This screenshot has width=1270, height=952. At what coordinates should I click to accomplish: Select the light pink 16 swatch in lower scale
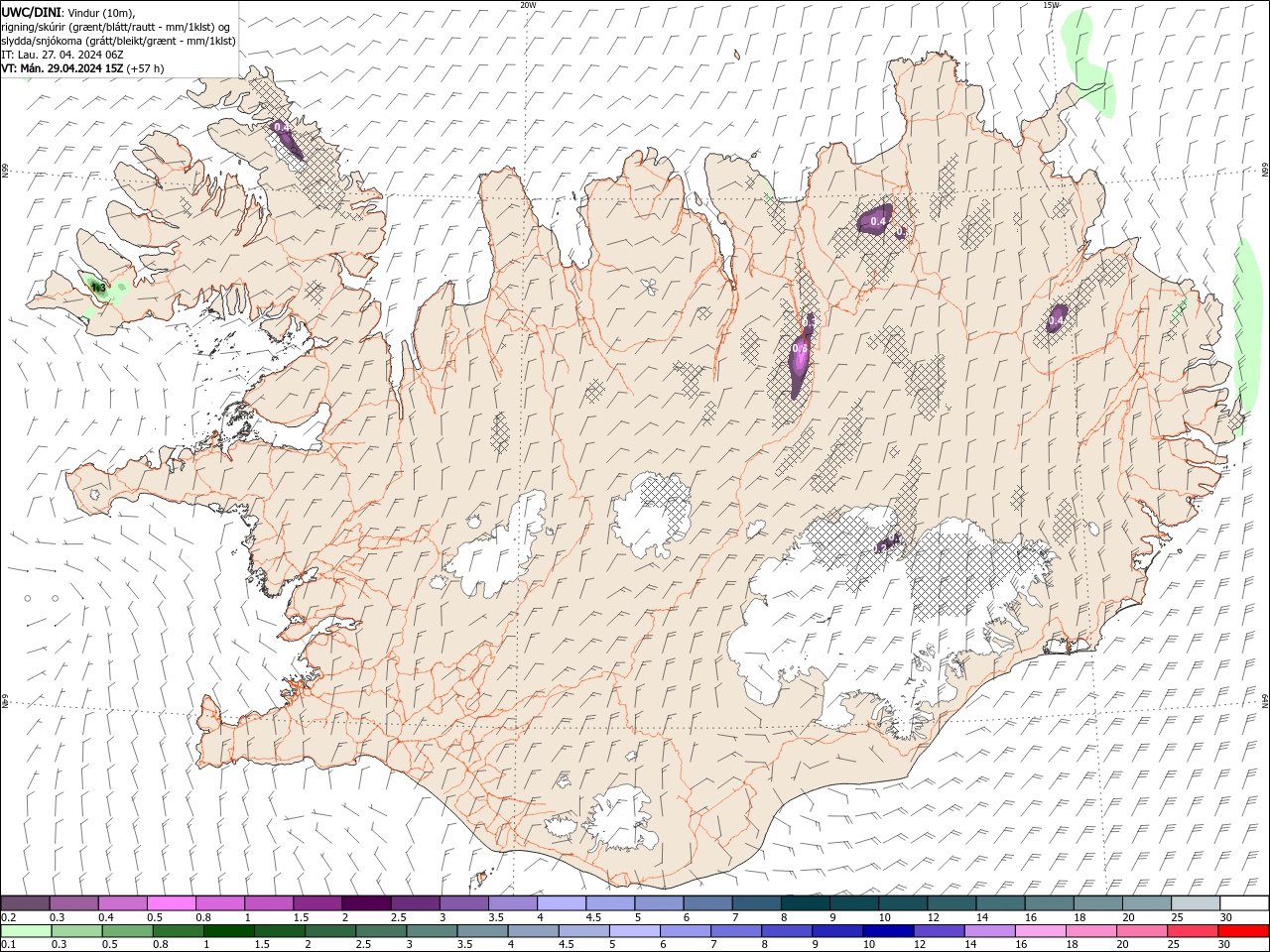tap(1041, 931)
